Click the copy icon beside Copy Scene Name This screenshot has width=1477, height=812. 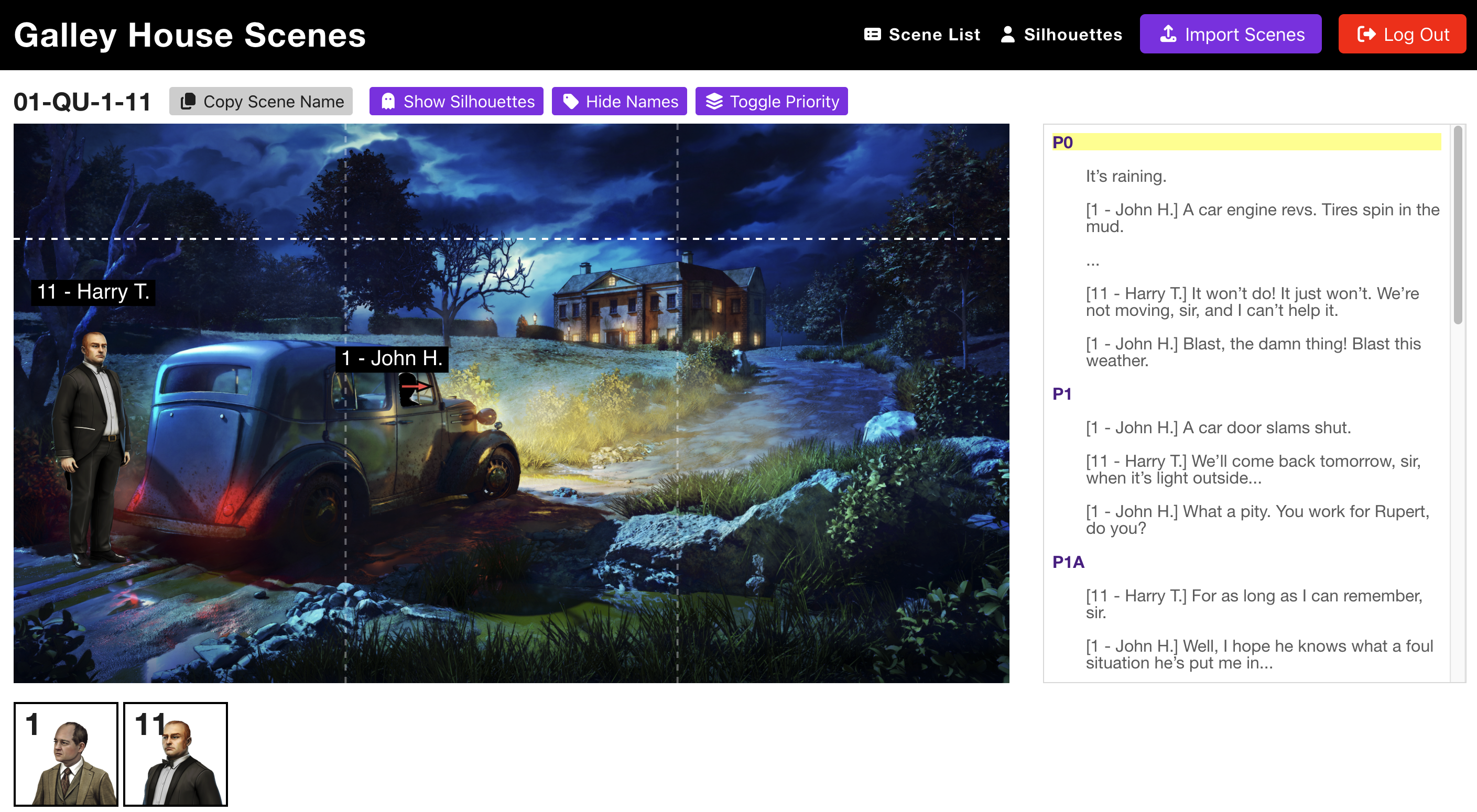(188, 102)
